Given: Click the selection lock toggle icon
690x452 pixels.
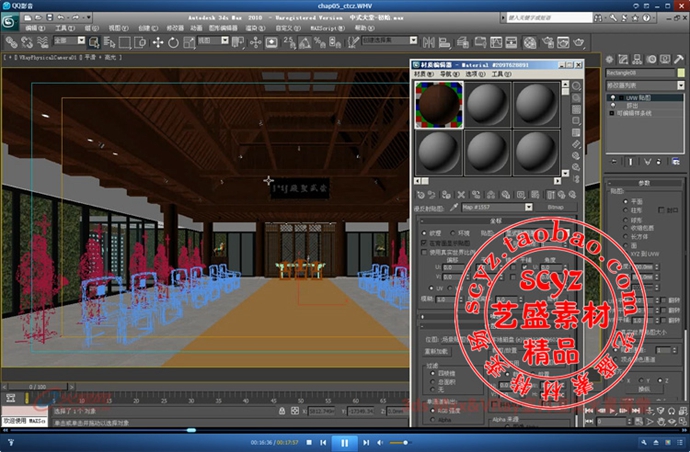Looking at the screenshot, I should pyautogui.click(x=282, y=411).
